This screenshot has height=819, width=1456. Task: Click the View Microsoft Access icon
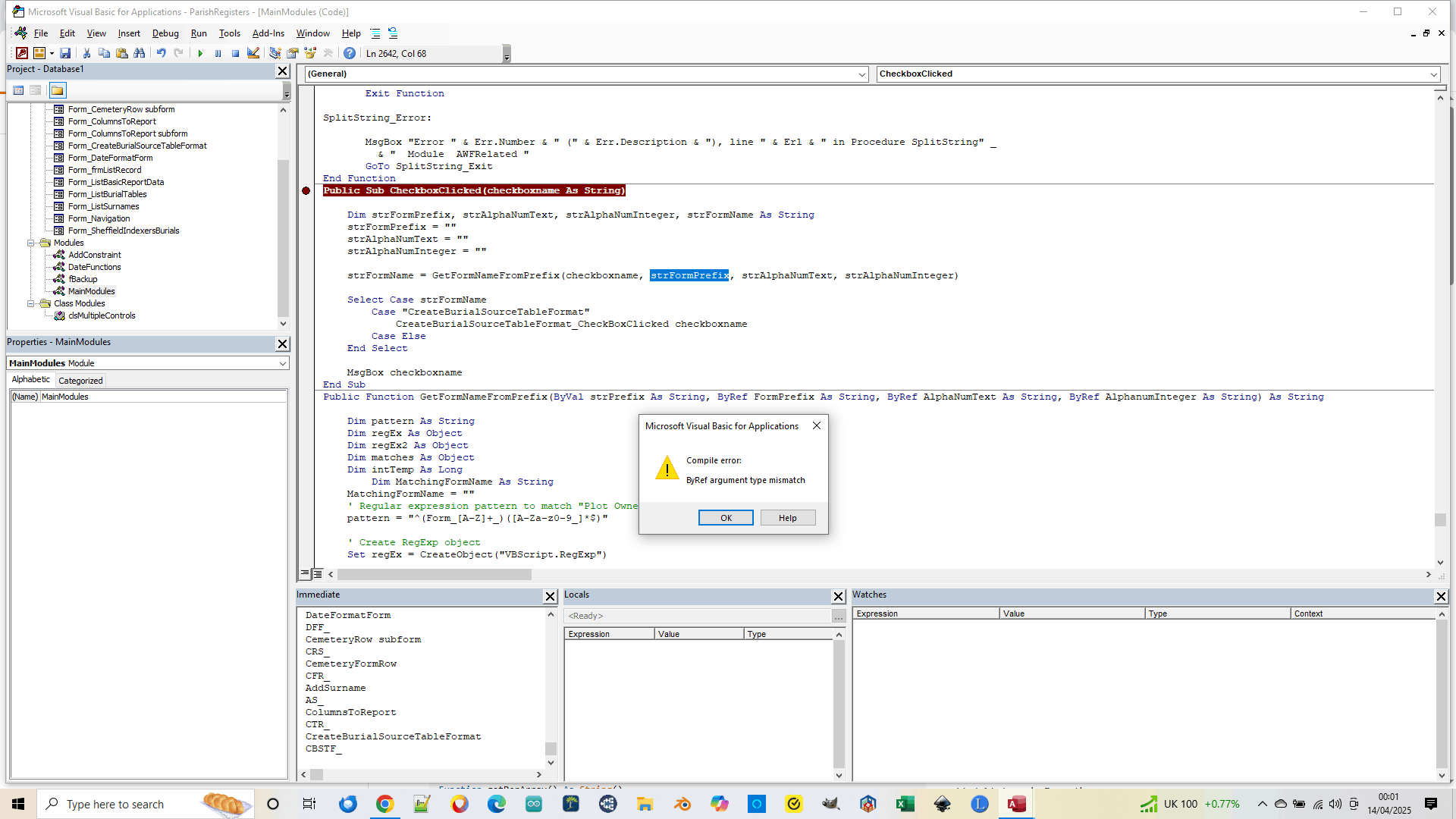point(22,53)
